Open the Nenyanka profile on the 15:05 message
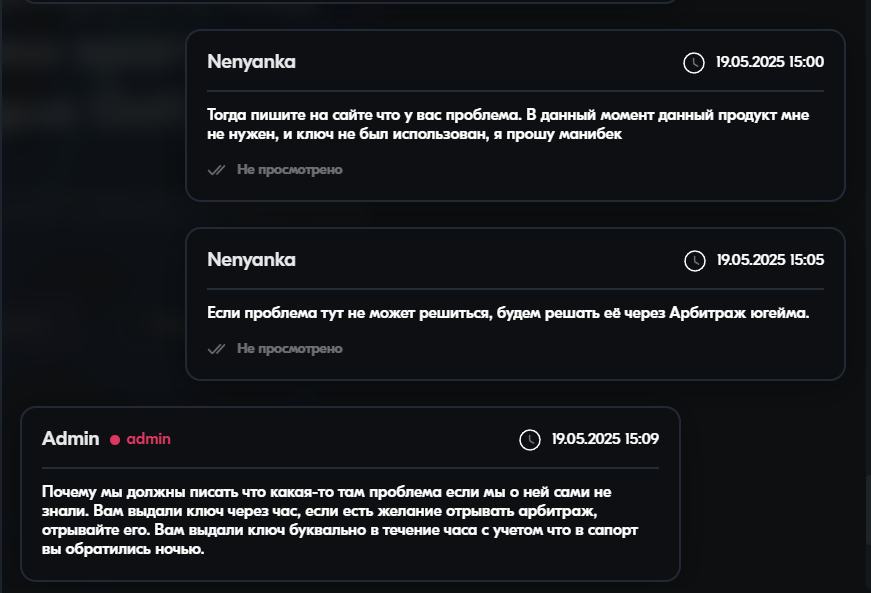The height and width of the screenshot is (593, 871). click(x=251, y=260)
